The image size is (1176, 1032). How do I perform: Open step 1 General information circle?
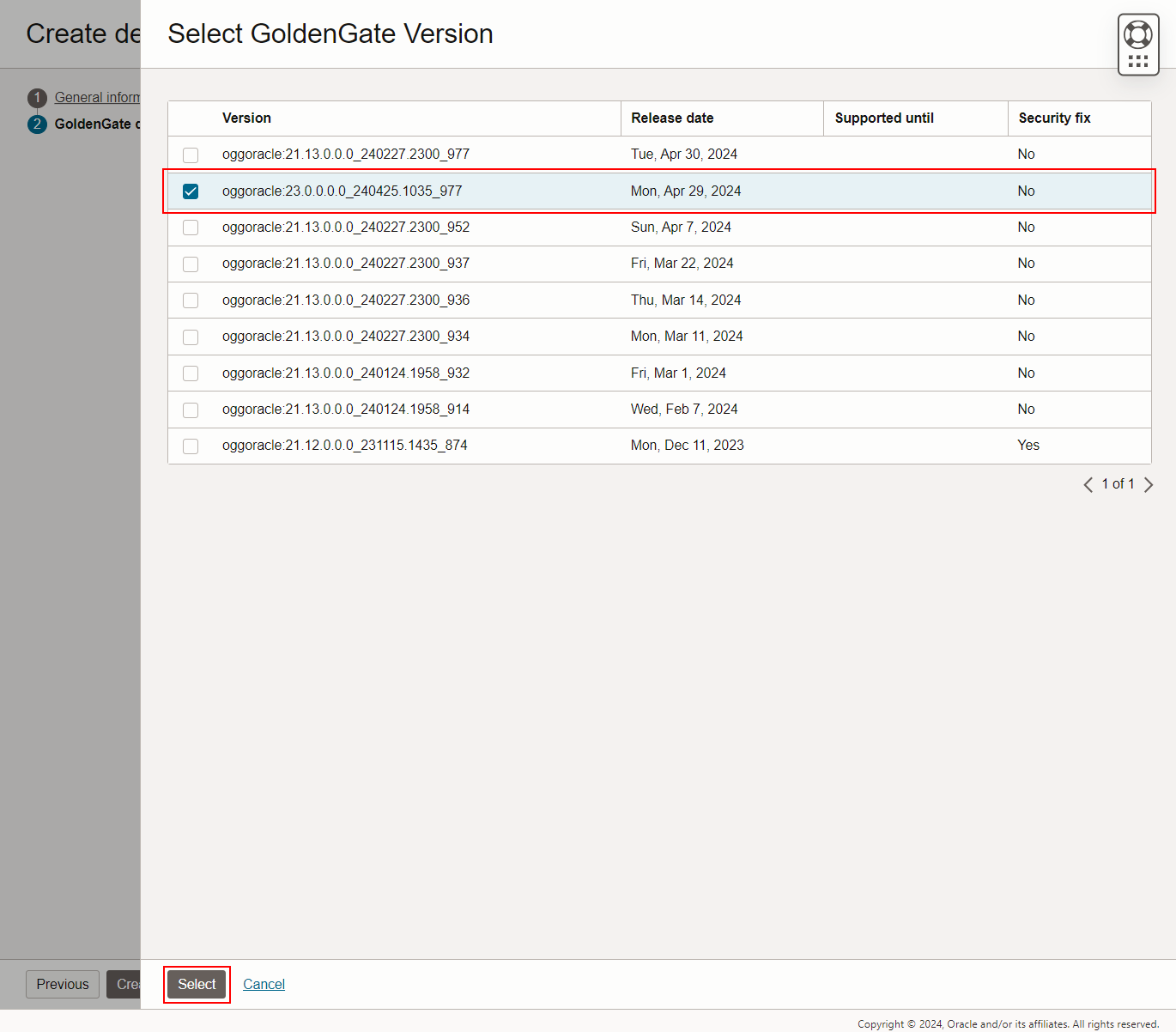[x=37, y=98]
